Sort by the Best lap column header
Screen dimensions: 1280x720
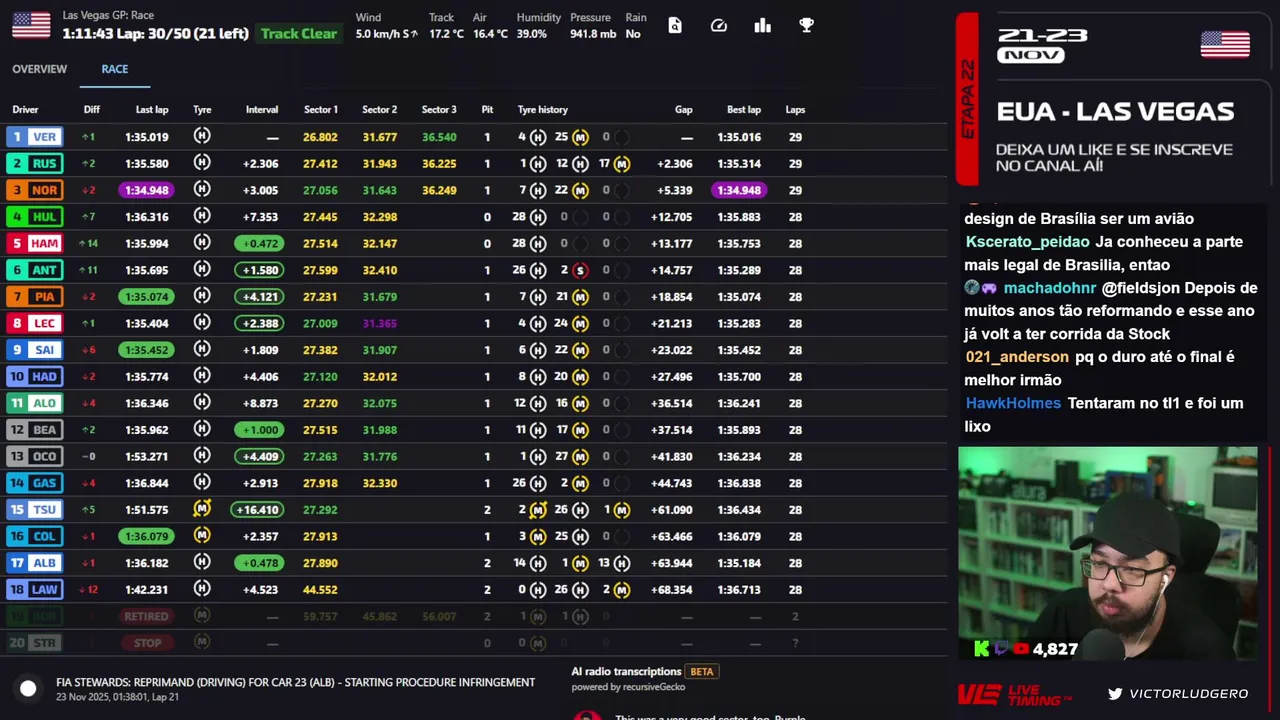click(744, 110)
